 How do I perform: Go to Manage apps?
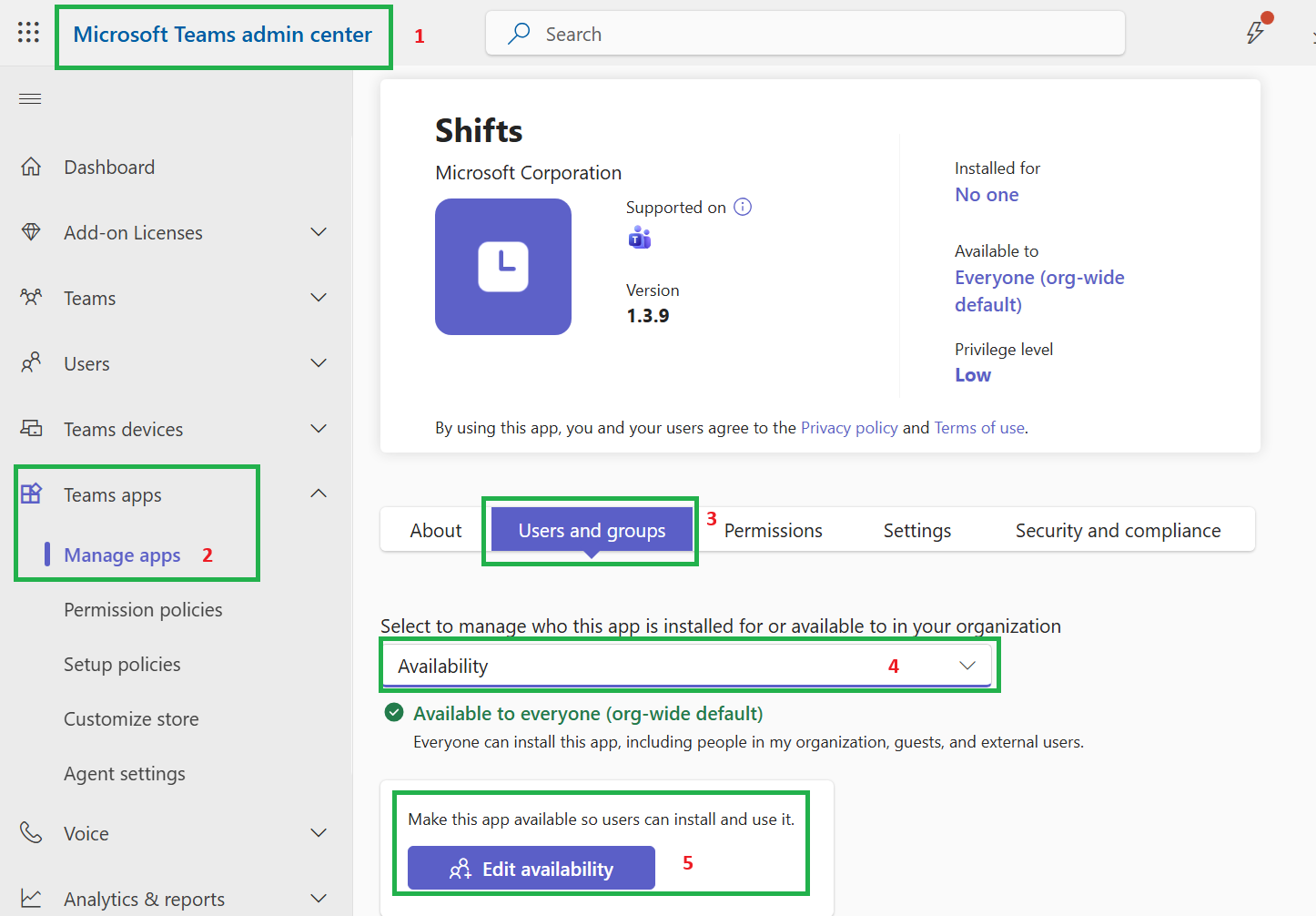click(122, 555)
